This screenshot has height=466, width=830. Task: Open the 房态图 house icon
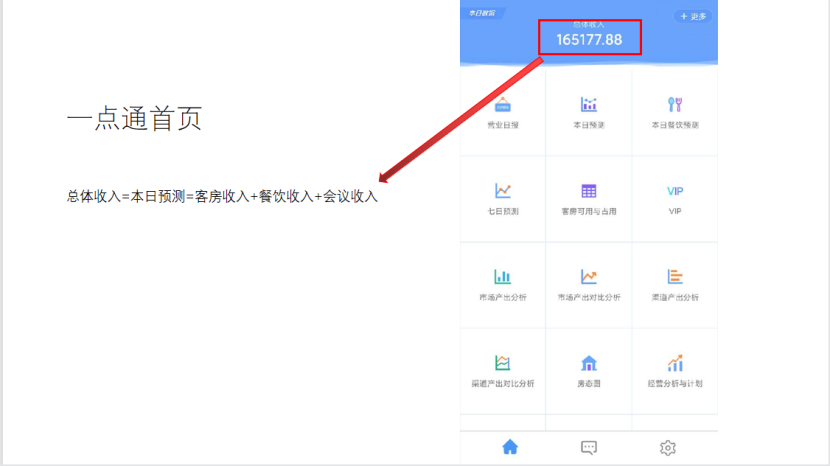(589, 363)
